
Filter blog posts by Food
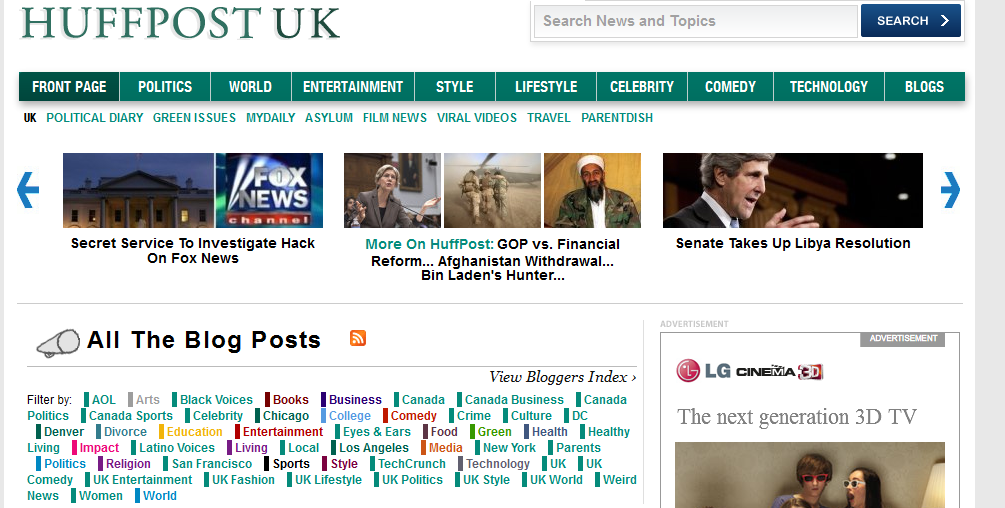point(444,432)
